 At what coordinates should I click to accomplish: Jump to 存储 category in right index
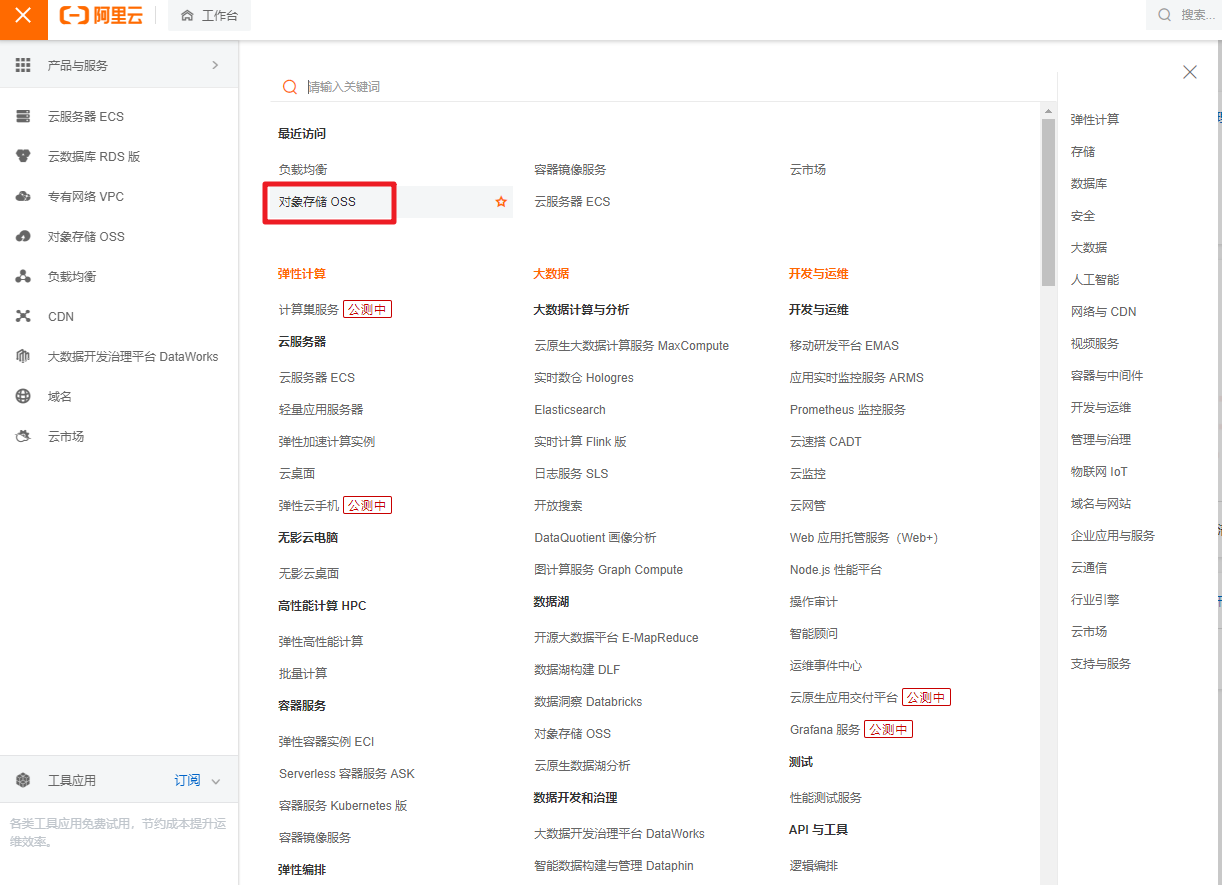[x=1083, y=152]
